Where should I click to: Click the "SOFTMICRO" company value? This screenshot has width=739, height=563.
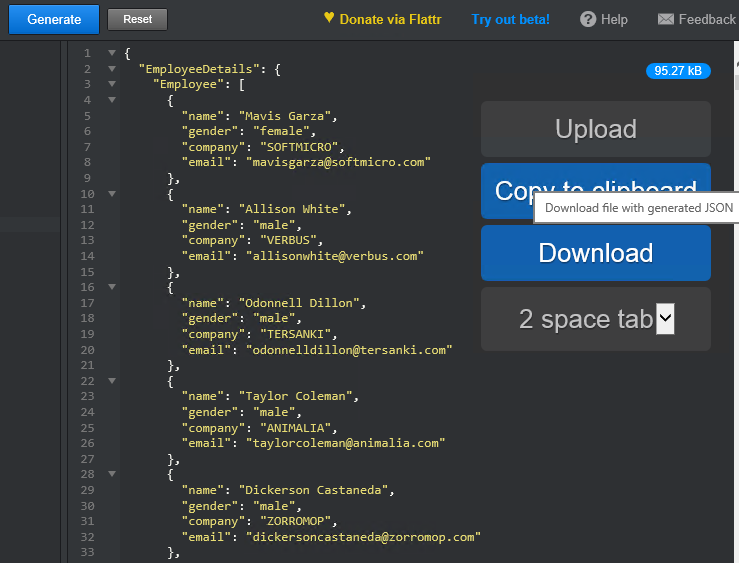(x=299, y=147)
